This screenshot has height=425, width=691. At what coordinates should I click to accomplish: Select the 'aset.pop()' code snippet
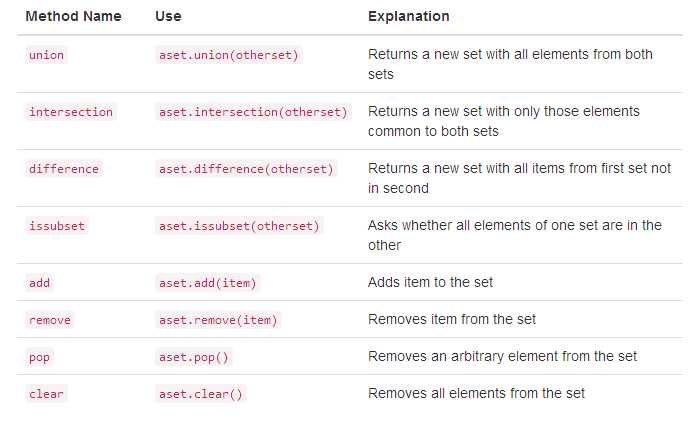click(x=194, y=357)
